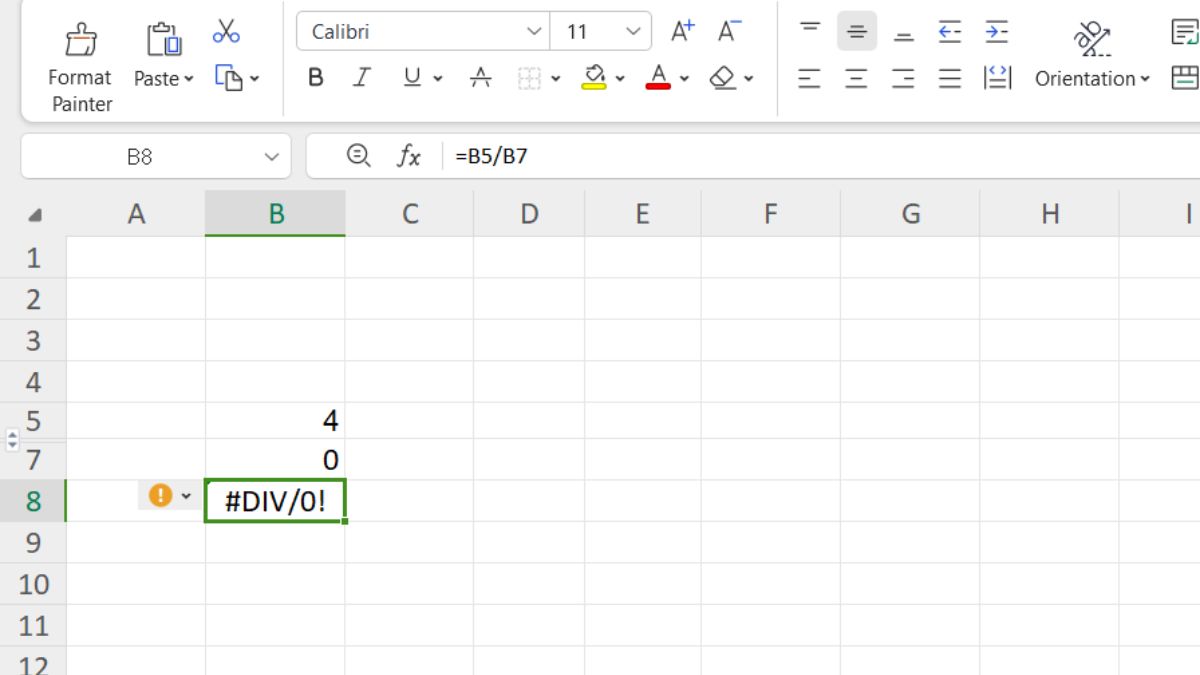Expand the Name Box dropdown arrow
Viewport: 1200px width, 675px height.
tap(271, 157)
